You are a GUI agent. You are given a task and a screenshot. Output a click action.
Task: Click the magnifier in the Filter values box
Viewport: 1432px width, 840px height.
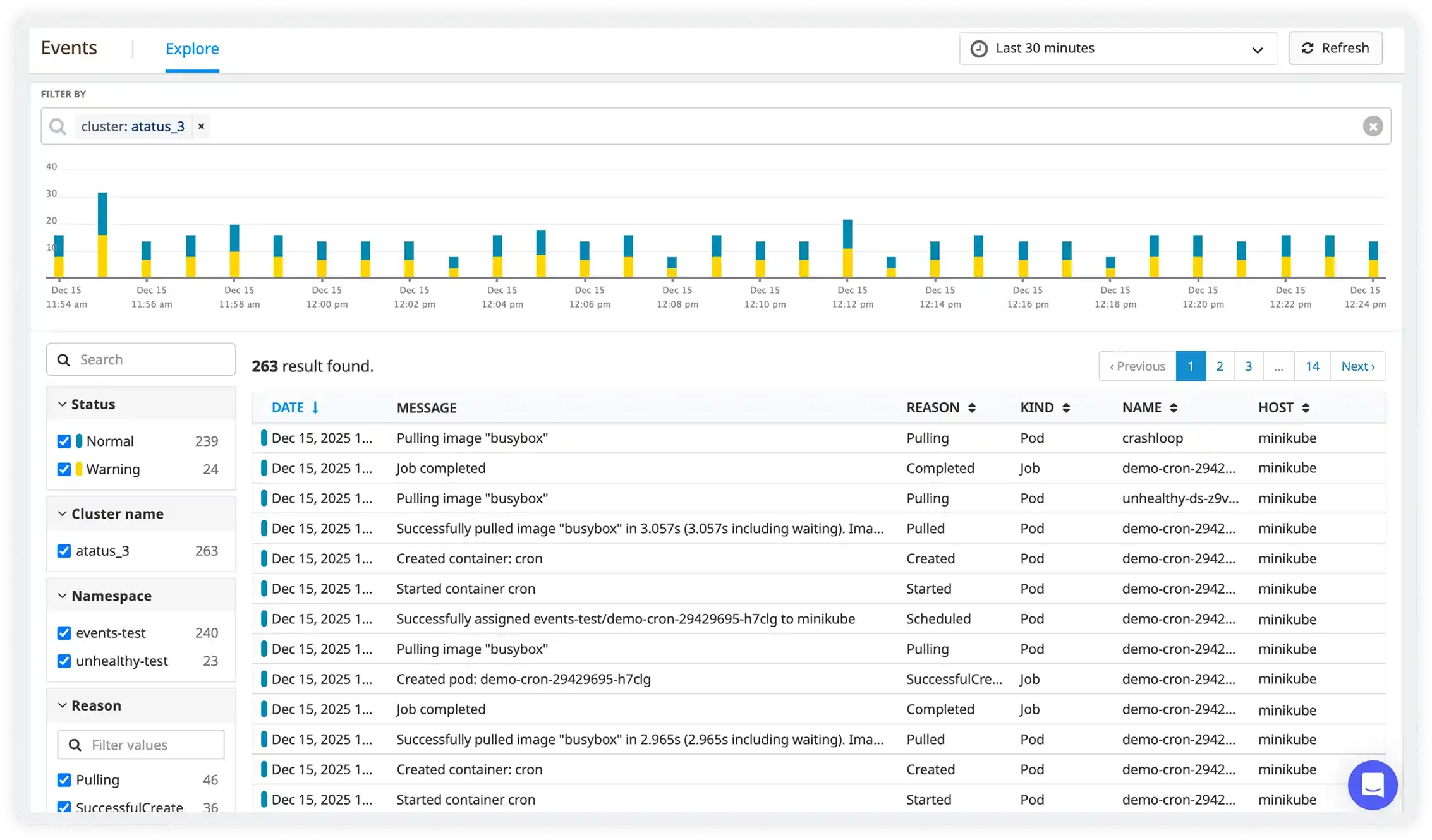74,745
